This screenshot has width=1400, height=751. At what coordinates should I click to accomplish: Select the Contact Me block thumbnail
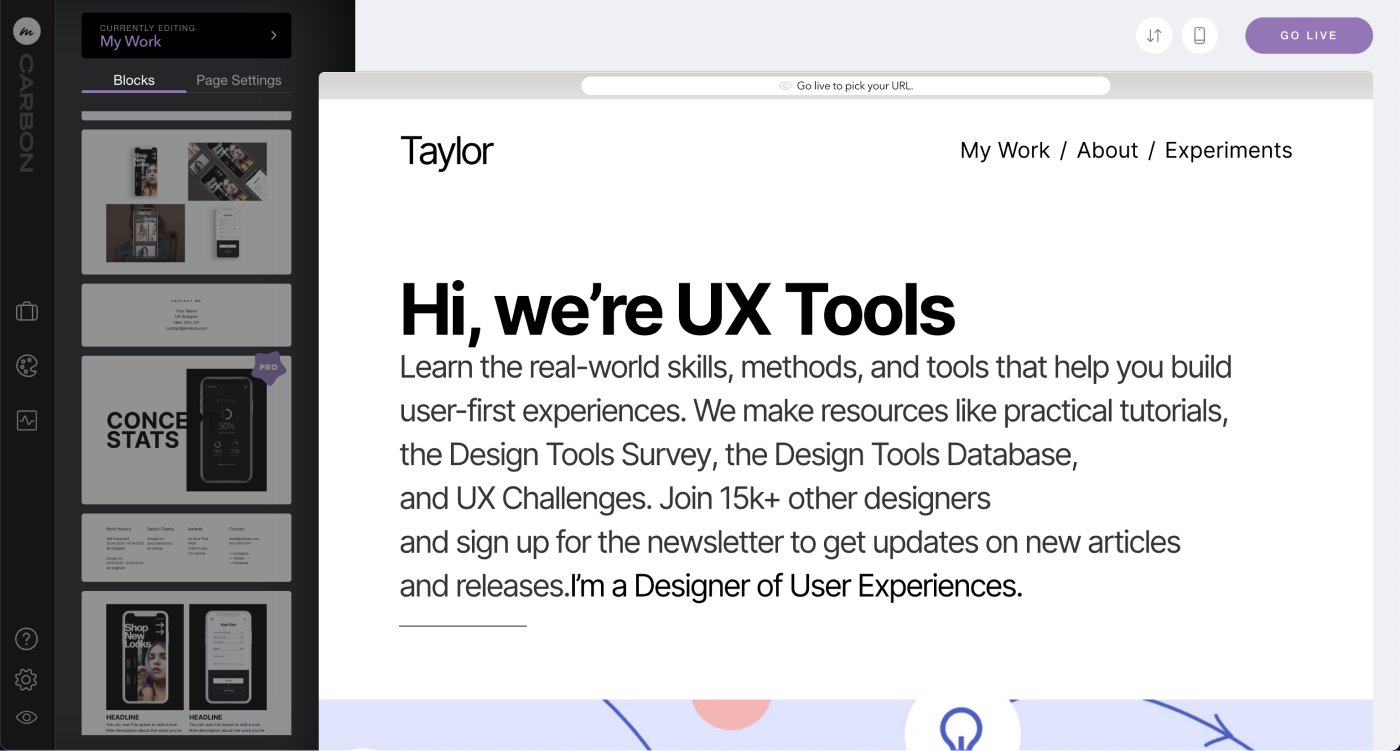pos(187,315)
